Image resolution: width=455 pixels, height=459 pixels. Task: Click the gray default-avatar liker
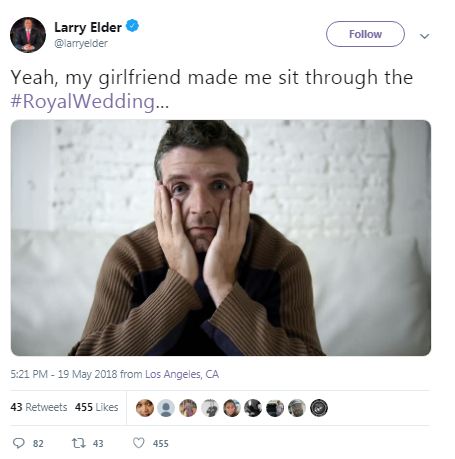click(166, 408)
